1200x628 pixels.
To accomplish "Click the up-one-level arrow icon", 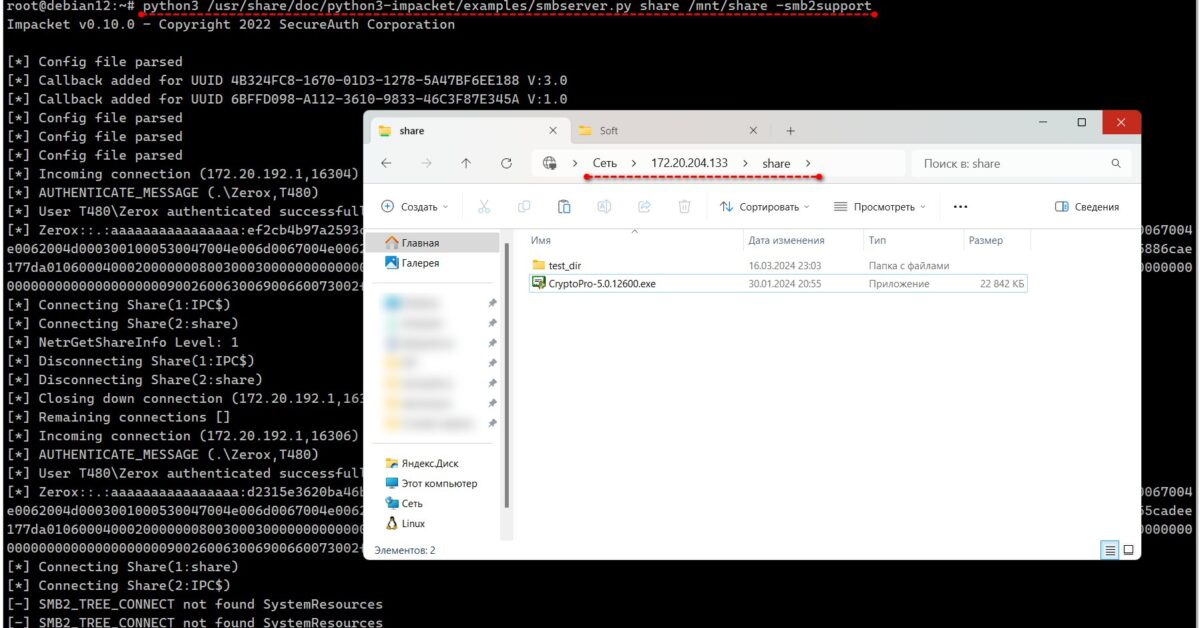I will 466,162.
